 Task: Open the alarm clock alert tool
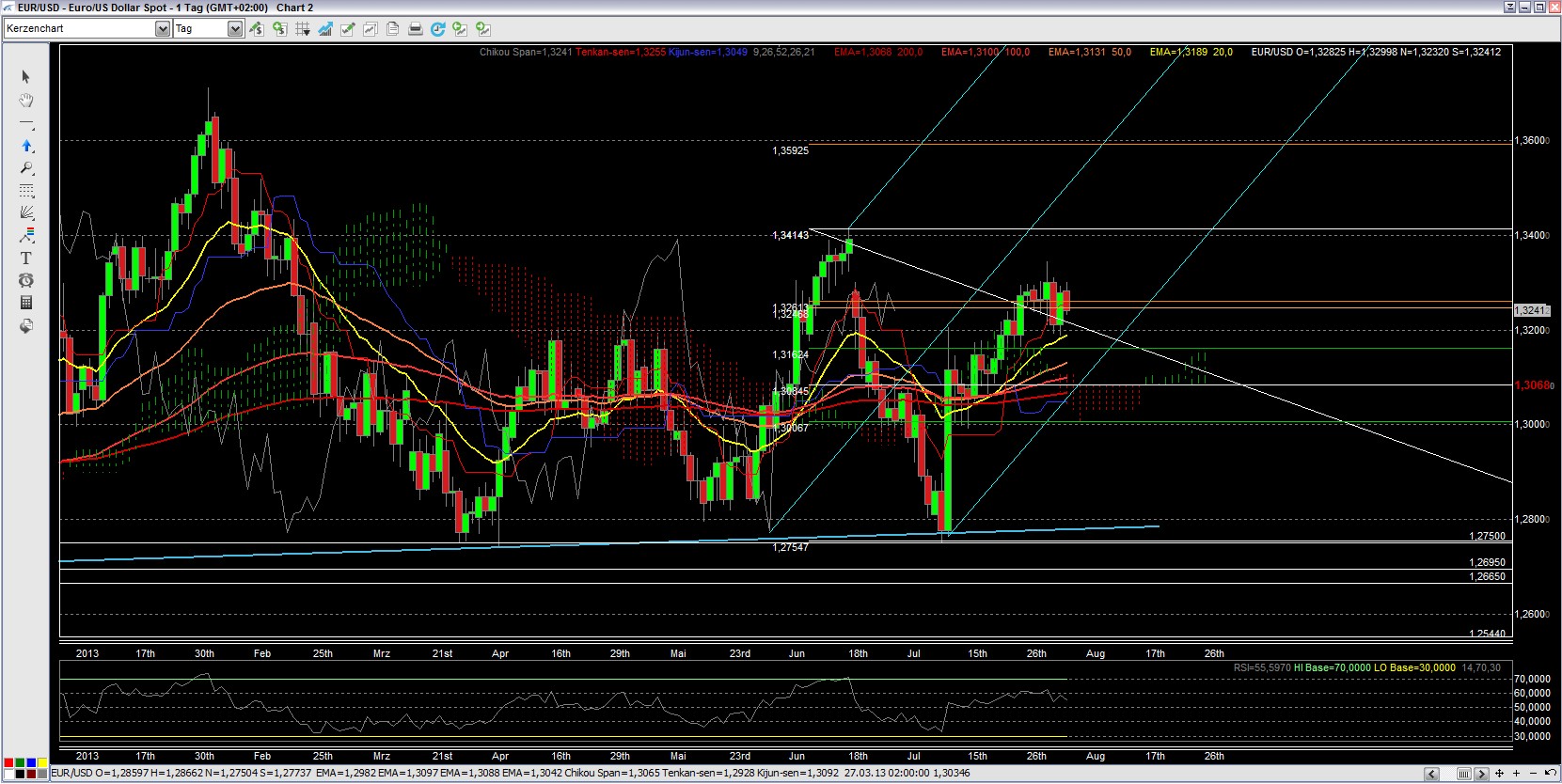click(x=26, y=280)
